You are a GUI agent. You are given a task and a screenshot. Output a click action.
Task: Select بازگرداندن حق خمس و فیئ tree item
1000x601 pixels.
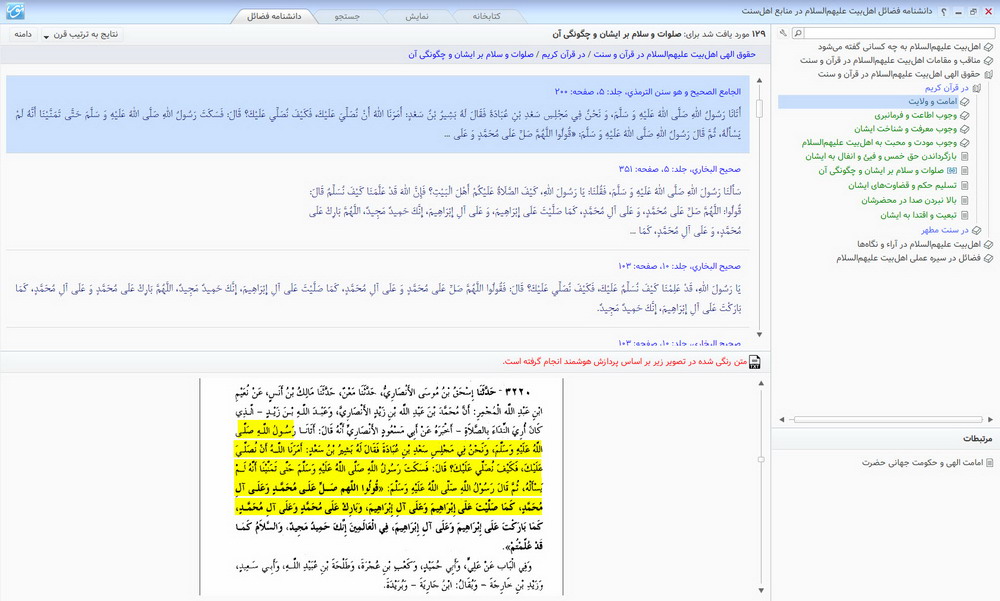pos(881,156)
